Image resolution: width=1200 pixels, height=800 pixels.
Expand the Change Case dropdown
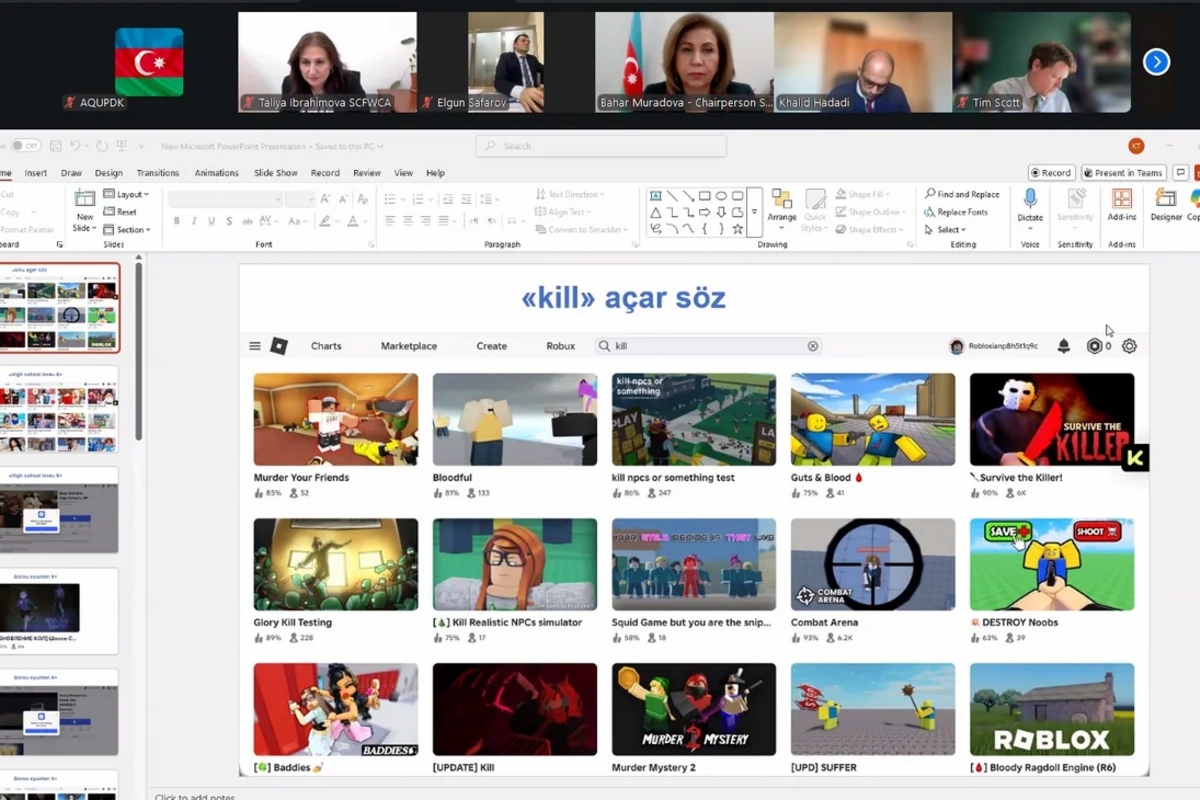pos(305,221)
